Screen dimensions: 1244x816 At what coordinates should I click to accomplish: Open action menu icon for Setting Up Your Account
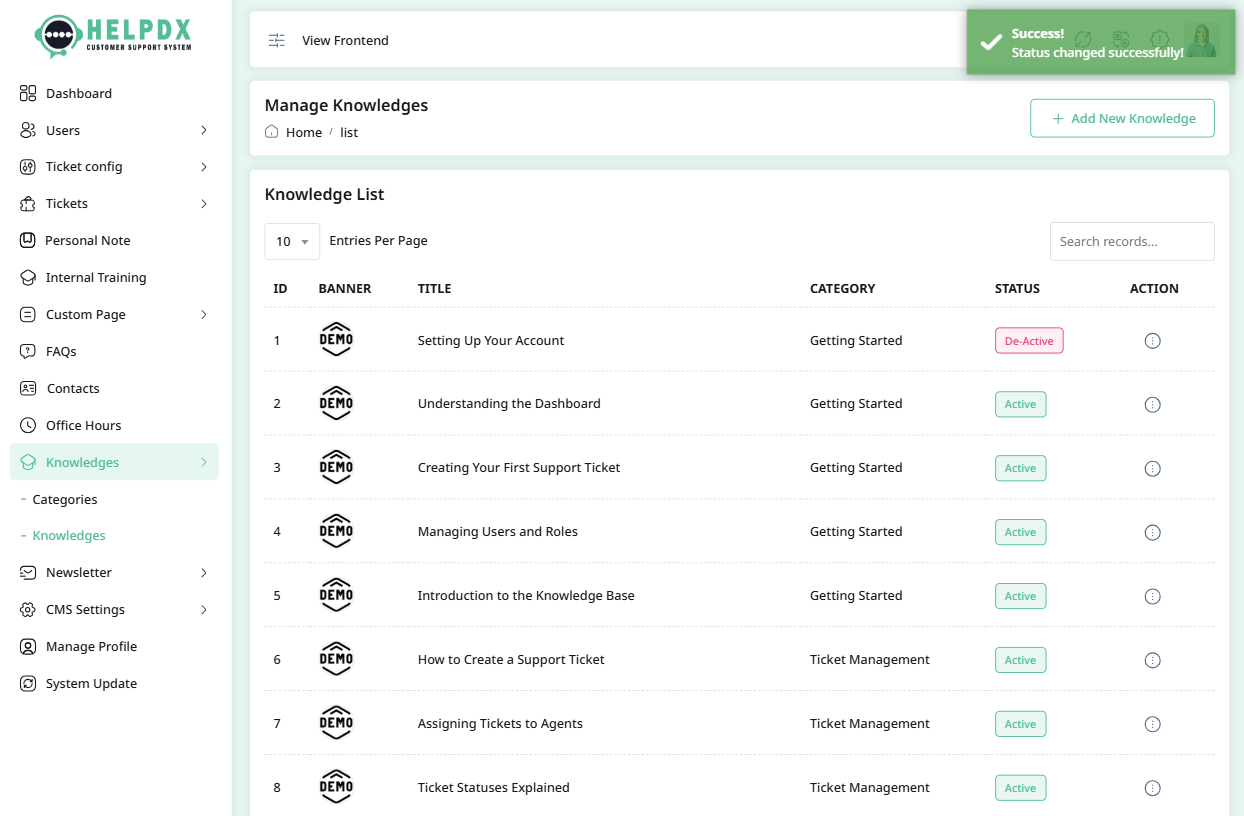1152,341
